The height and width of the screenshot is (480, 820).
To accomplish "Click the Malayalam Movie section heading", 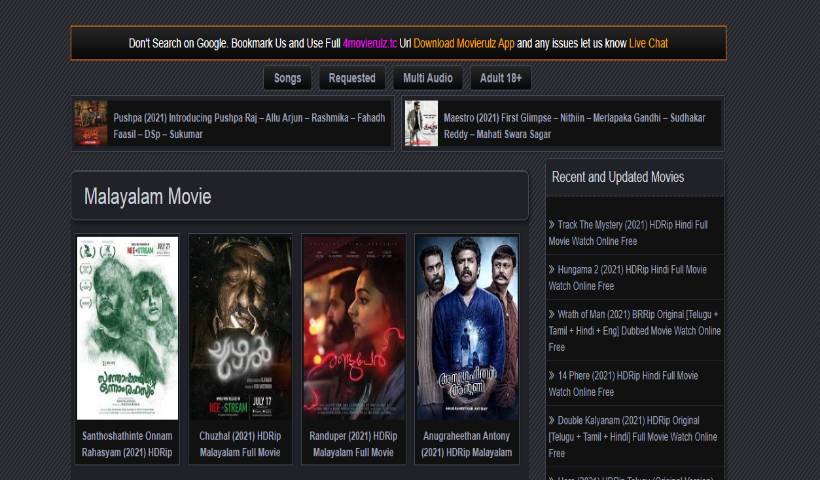I will (x=147, y=197).
